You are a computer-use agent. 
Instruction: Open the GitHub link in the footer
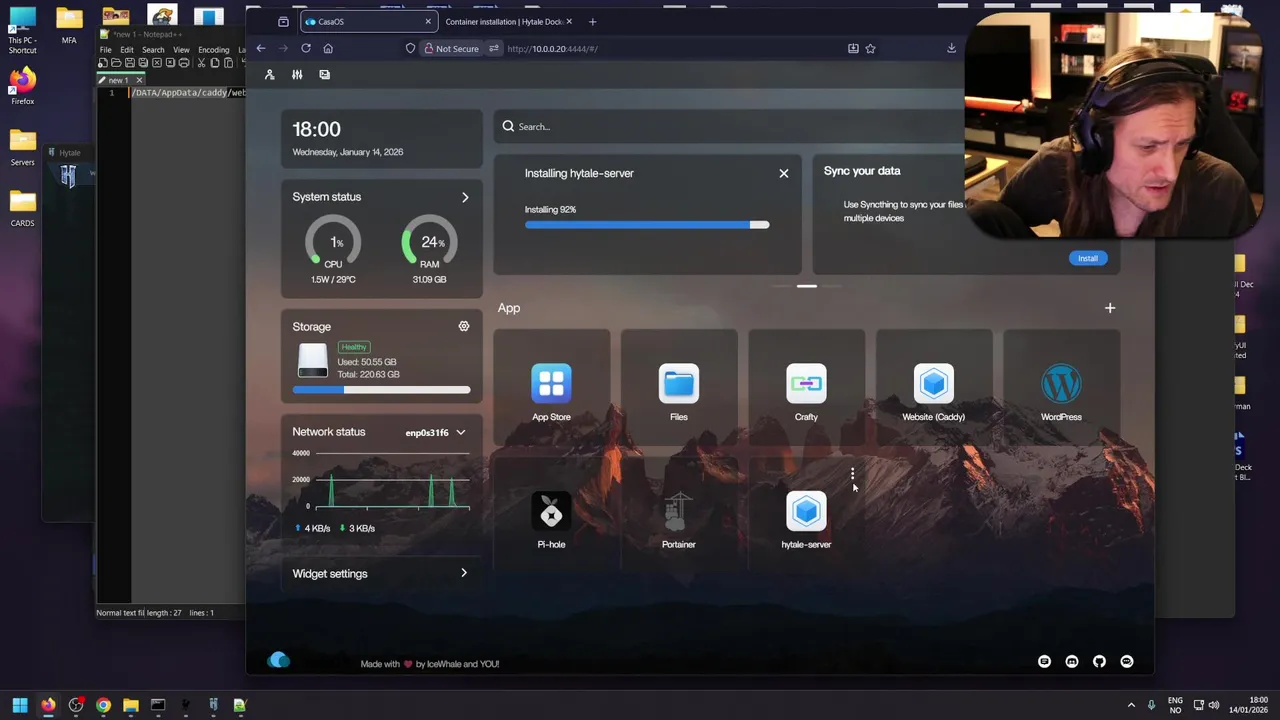tap(1099, 662)
